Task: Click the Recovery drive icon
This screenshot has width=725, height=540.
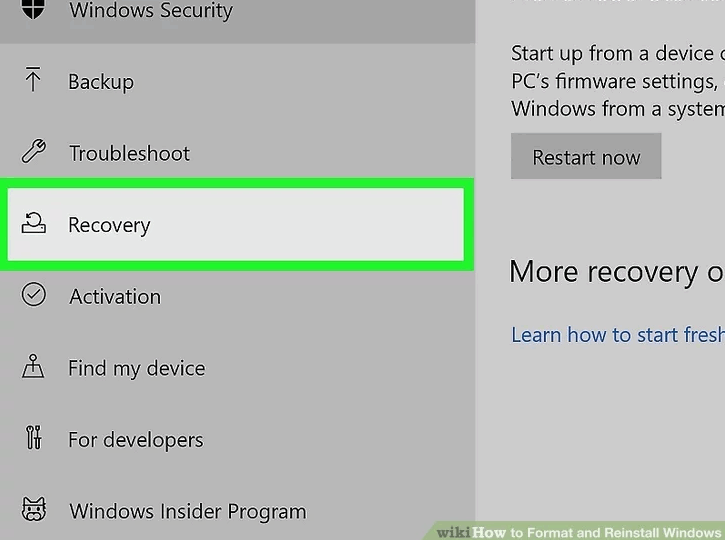Action: (x=34, y=223)
